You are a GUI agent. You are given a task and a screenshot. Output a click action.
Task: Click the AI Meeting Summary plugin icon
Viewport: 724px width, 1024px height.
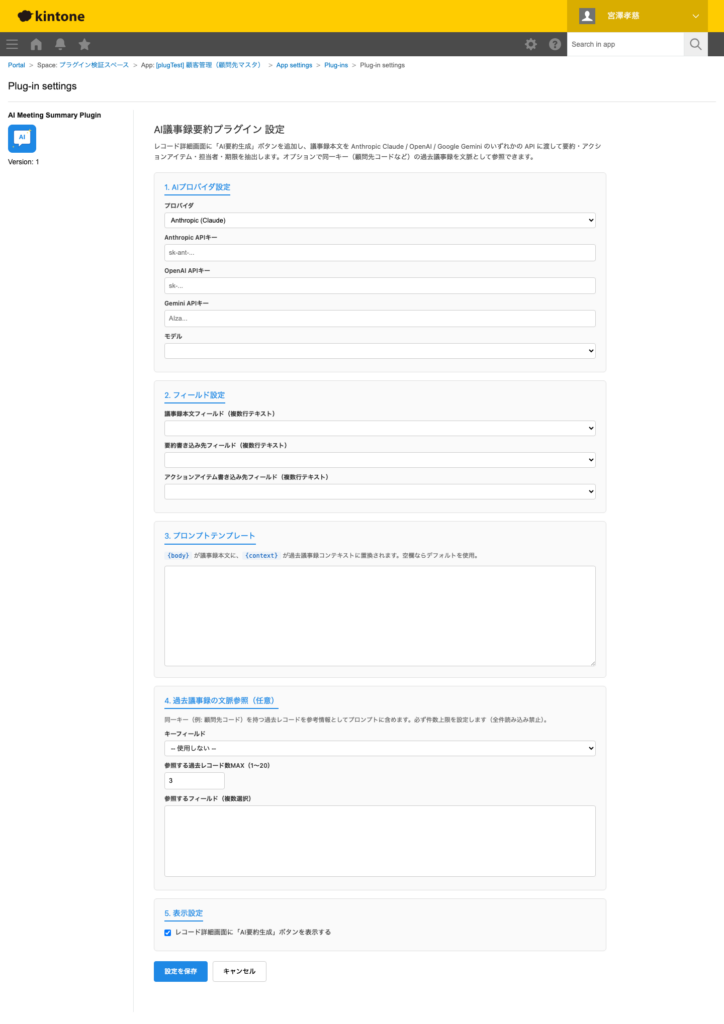[22, 139]
